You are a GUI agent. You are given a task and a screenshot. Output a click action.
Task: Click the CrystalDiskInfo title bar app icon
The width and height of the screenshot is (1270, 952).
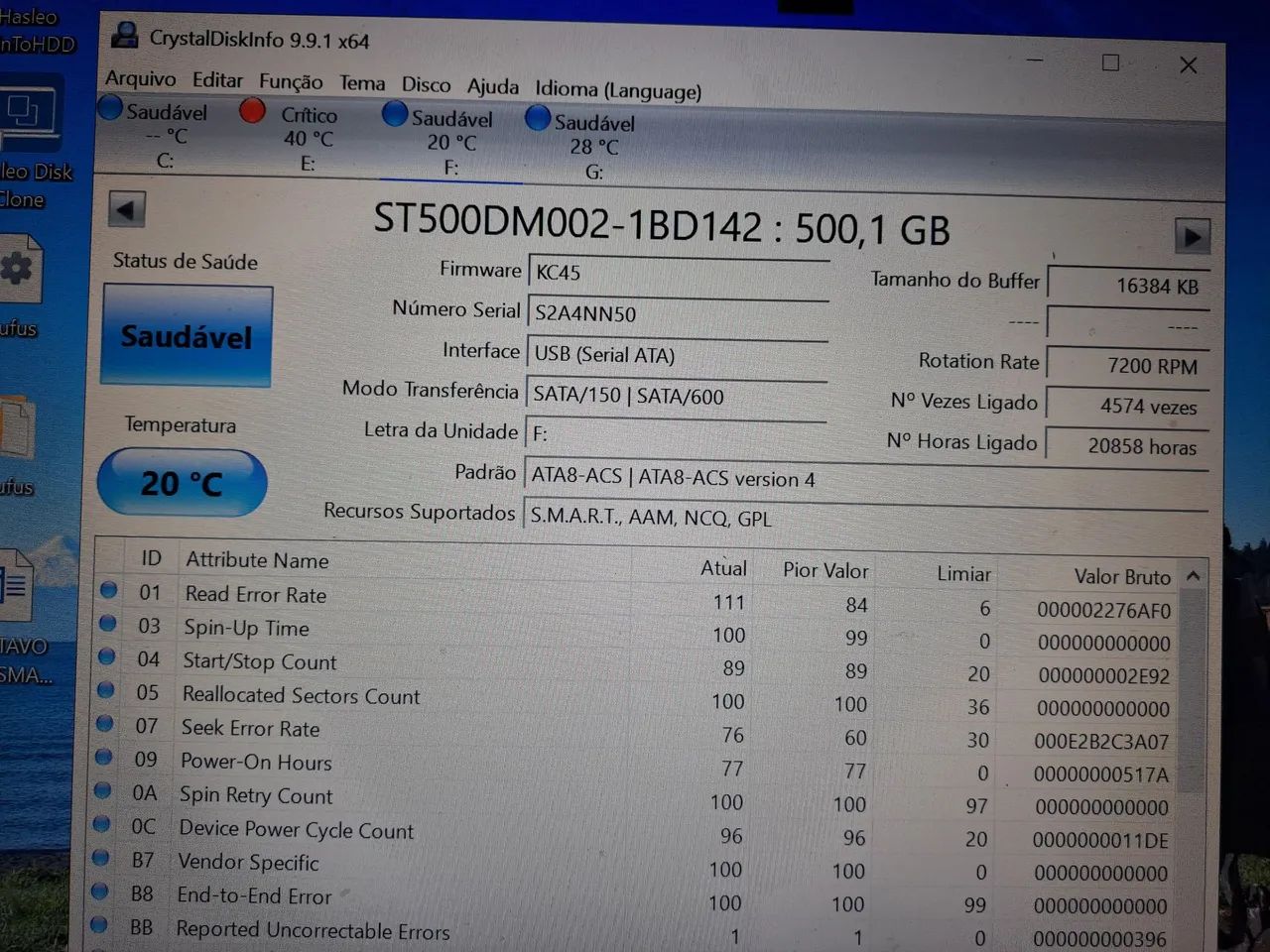coord(125,36)
